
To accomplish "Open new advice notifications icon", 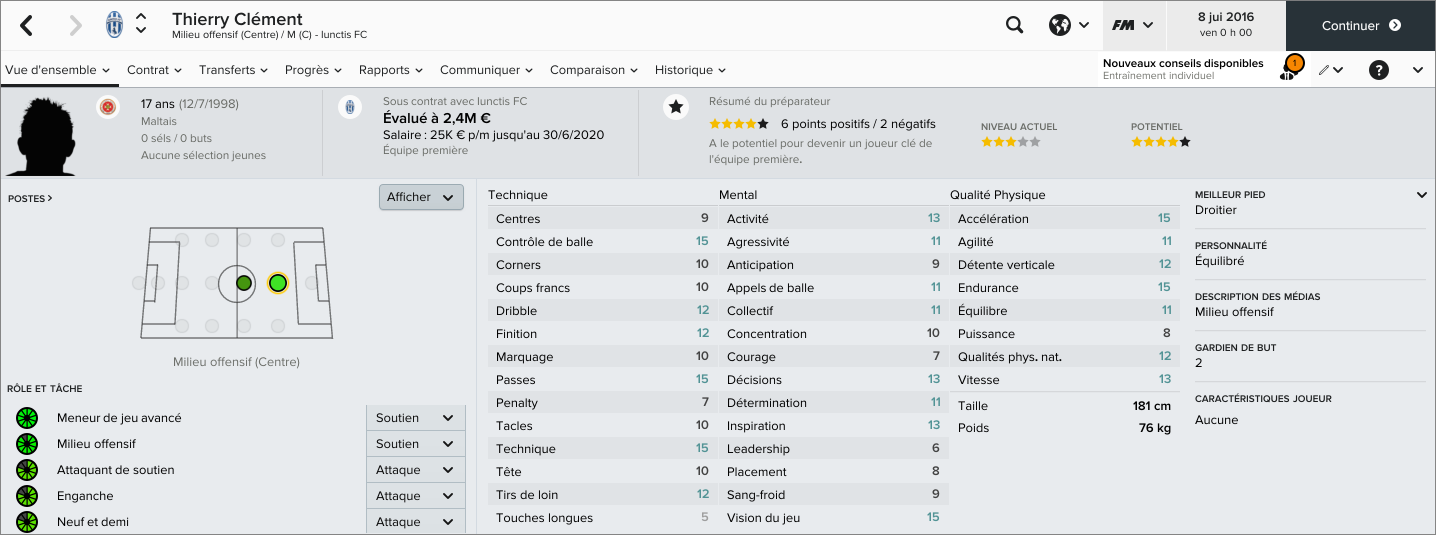I will coord(1290,69).
